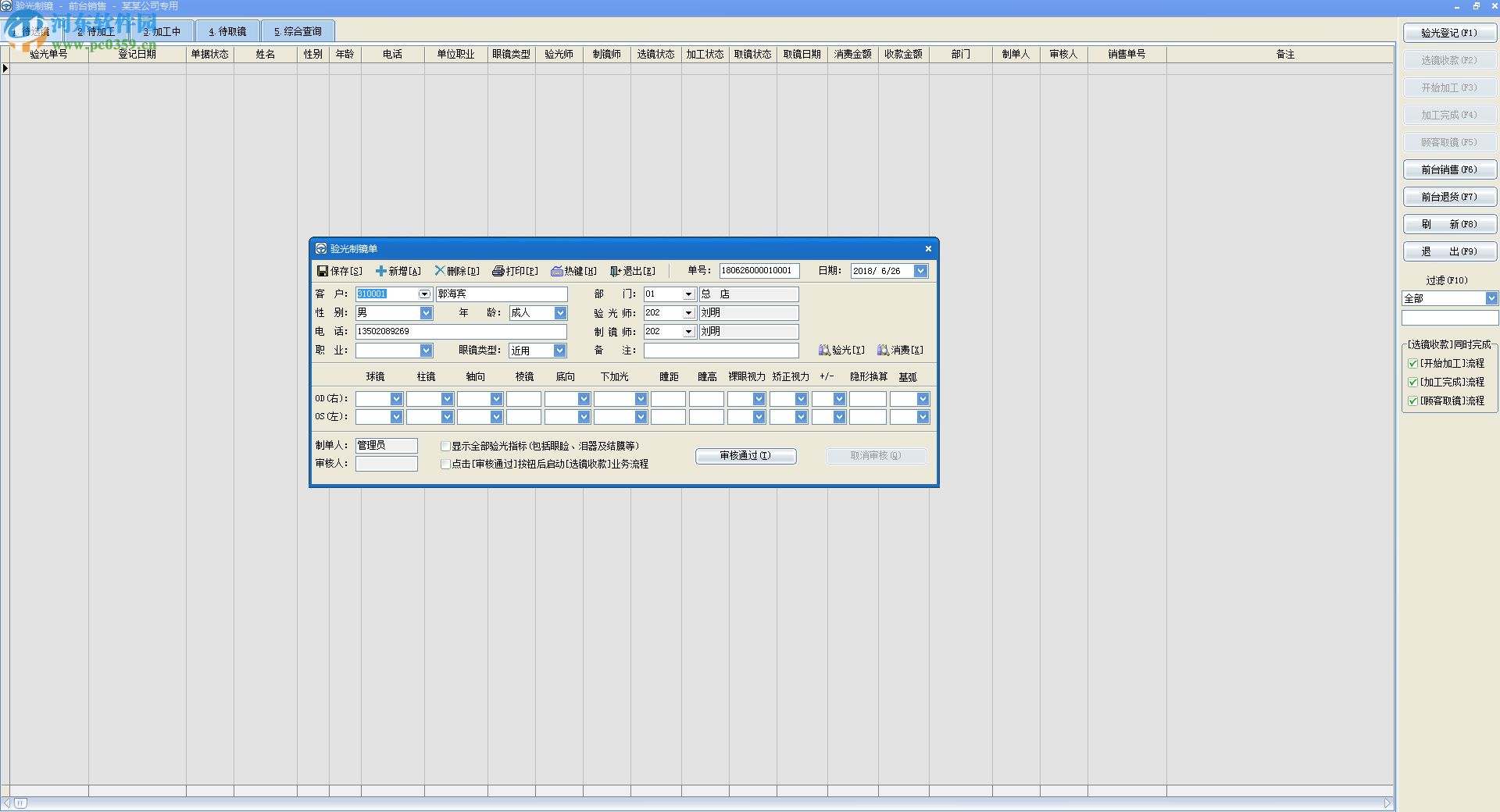The image size is (1500, 812).
Task: Switch to the 4.待取镜 tab
Action: [227, 31]
